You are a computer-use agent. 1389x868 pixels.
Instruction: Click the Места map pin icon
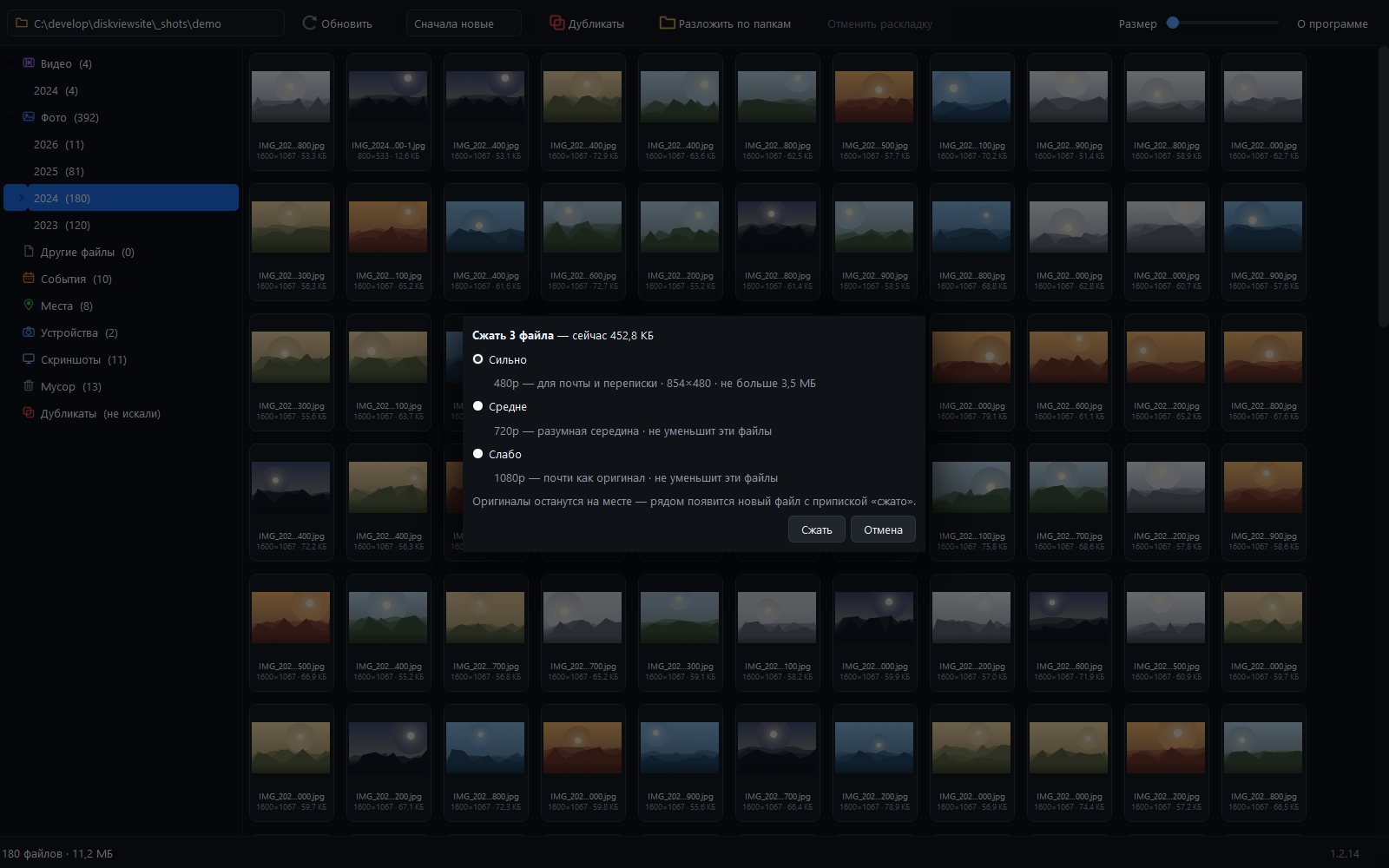(x=29, y=305)
